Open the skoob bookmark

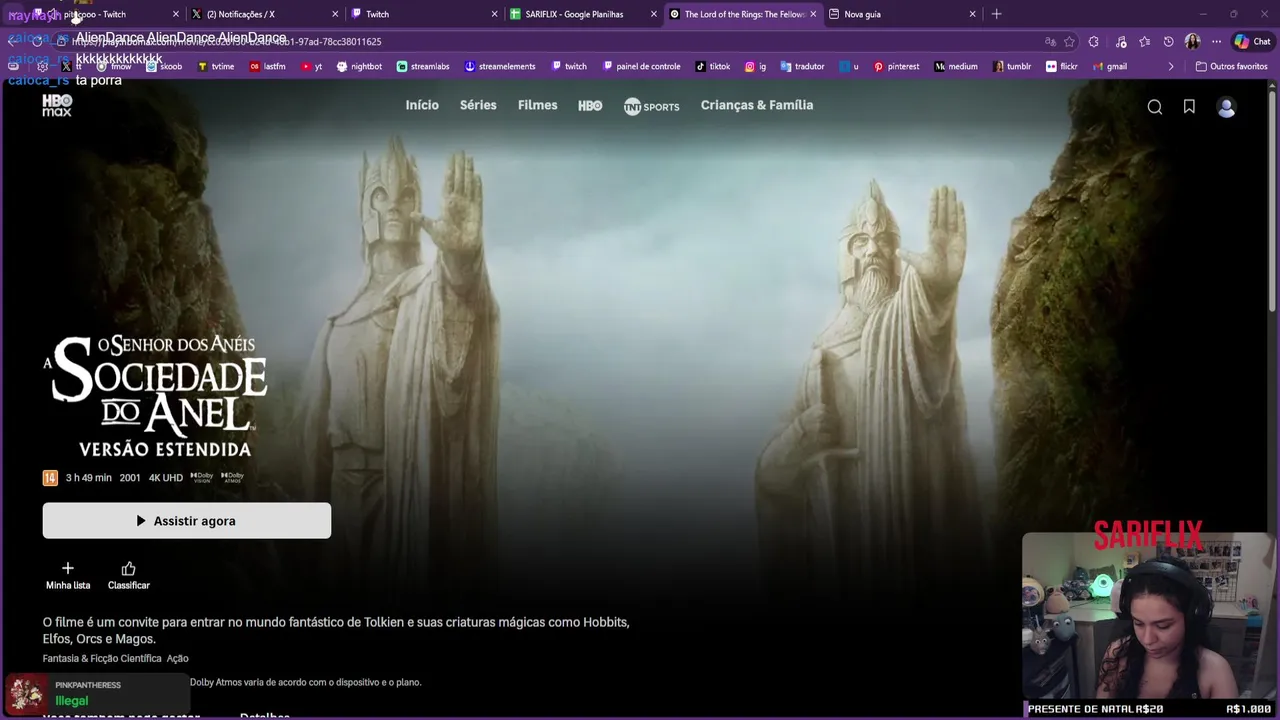click(164, 66)
